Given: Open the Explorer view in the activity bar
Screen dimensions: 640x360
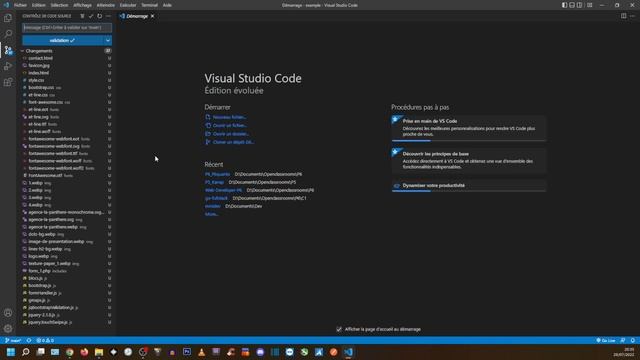Looking at the screenshot, I should click(8, 18).
